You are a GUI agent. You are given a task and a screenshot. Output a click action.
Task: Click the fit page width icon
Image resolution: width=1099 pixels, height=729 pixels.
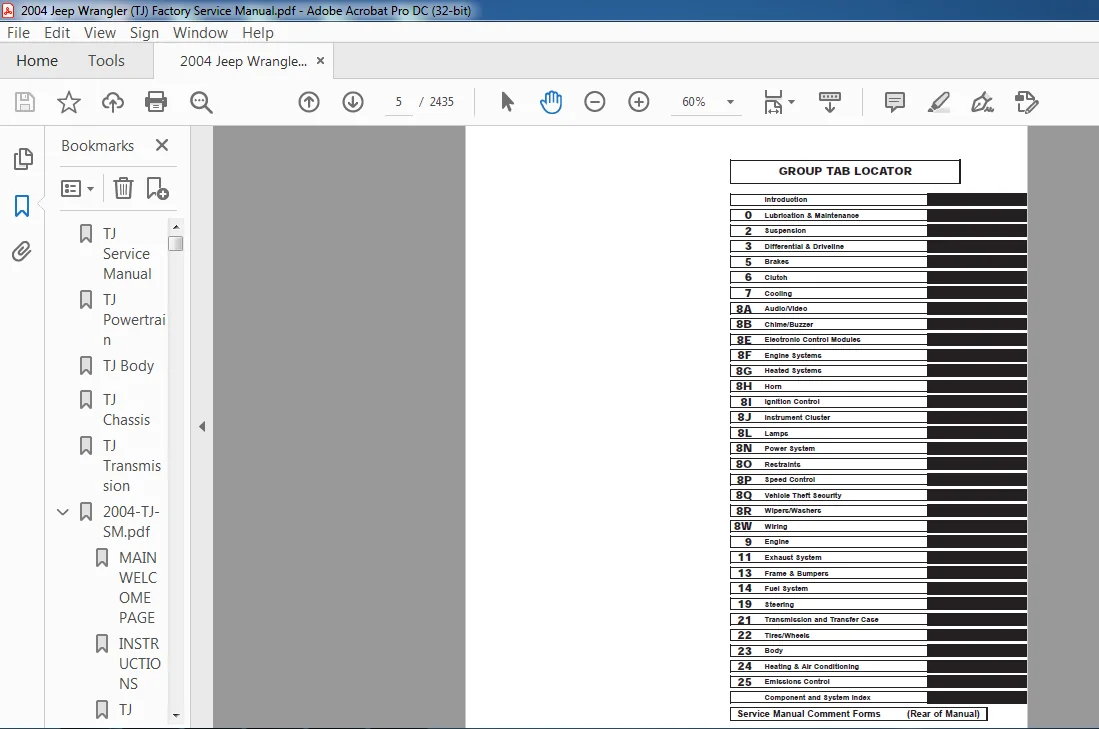[x=773, y=102]
